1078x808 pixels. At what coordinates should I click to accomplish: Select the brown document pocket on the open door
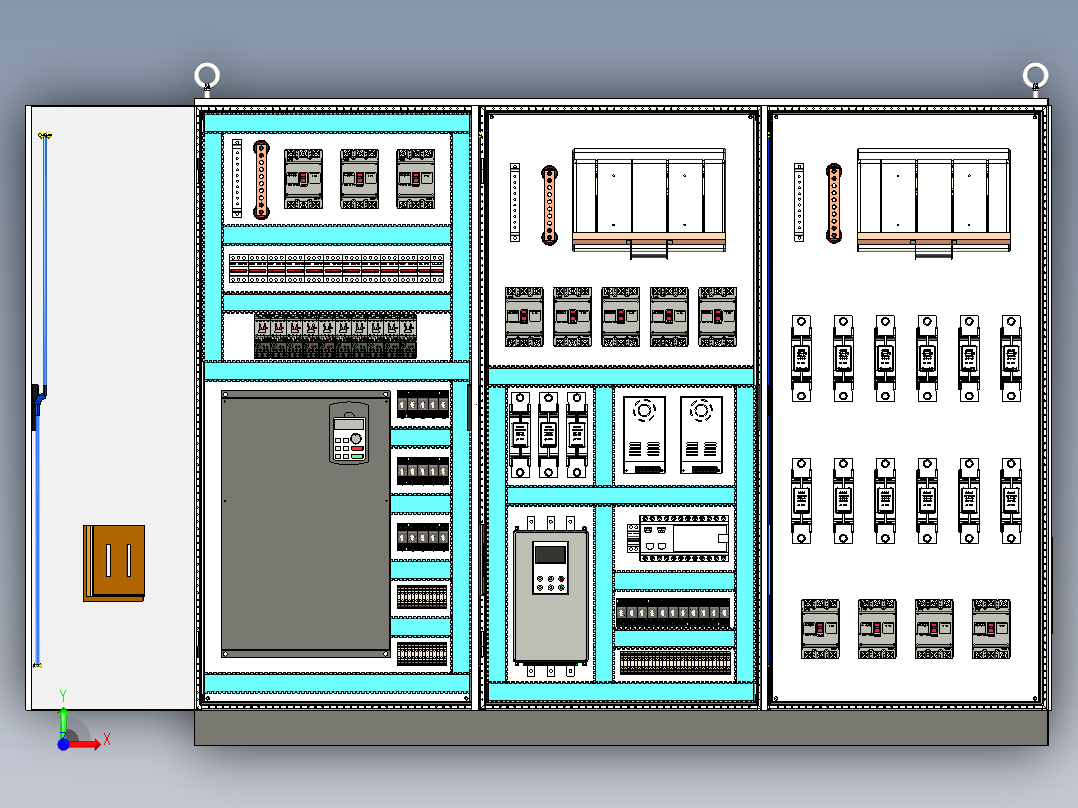pos(114,563)
